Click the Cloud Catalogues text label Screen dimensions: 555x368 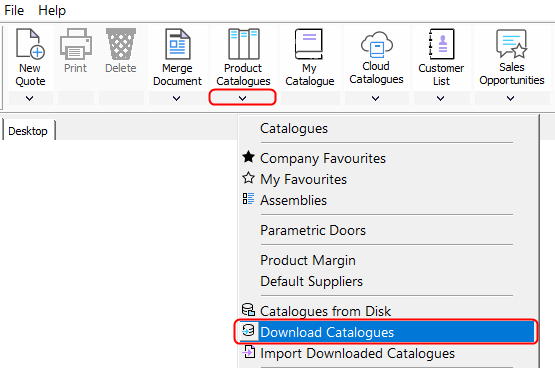376,73
